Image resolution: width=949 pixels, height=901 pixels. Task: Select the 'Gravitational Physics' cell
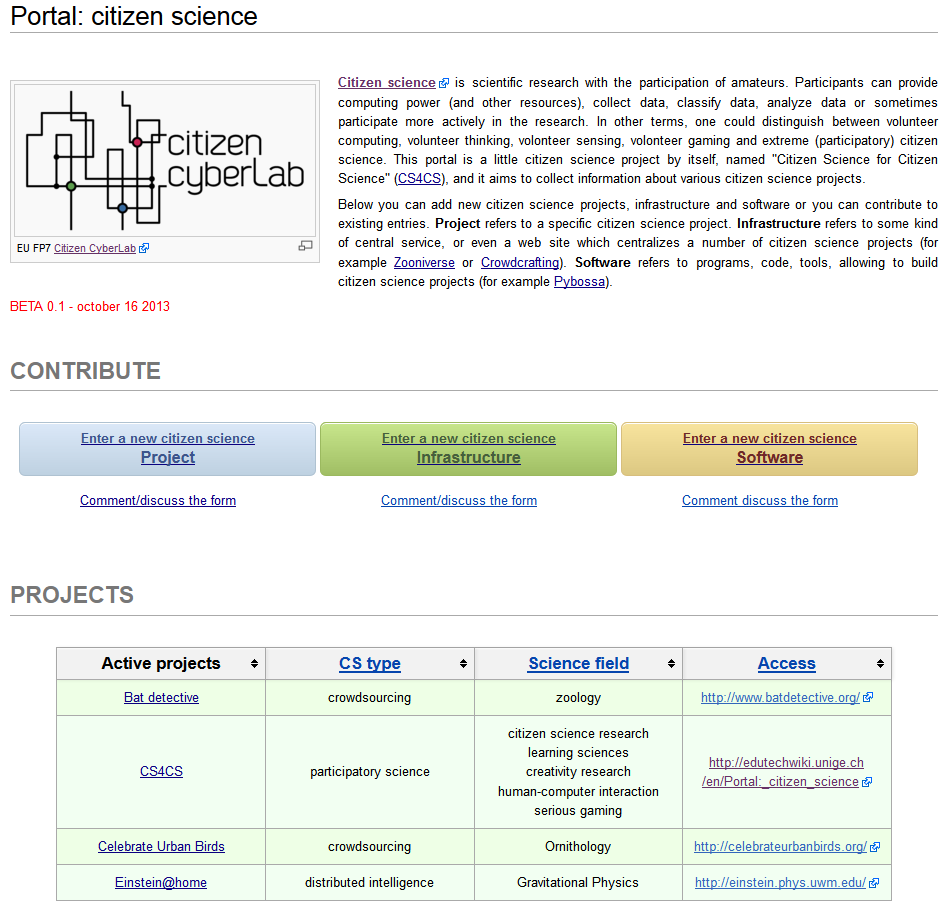578,882
